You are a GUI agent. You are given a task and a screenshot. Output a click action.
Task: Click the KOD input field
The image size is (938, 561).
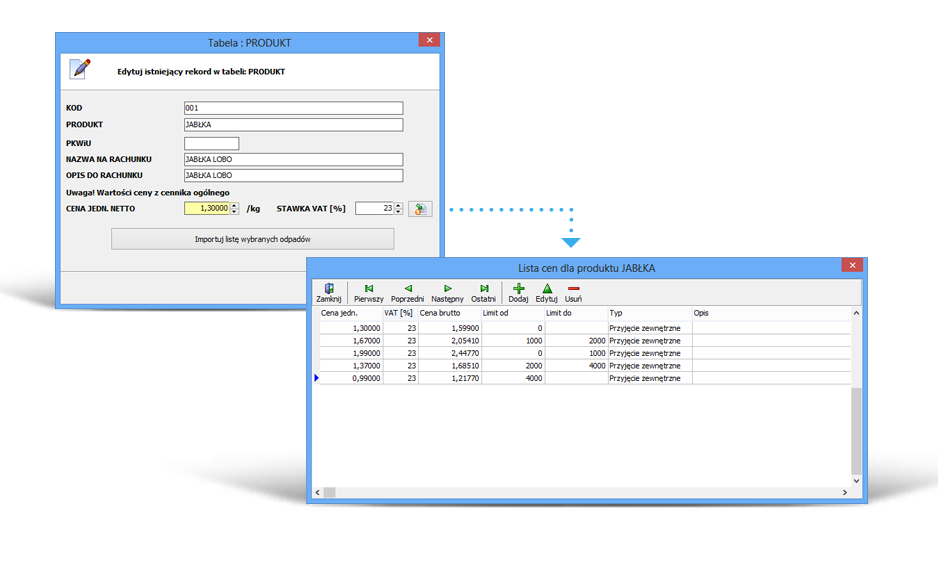[x=293, y=108]
